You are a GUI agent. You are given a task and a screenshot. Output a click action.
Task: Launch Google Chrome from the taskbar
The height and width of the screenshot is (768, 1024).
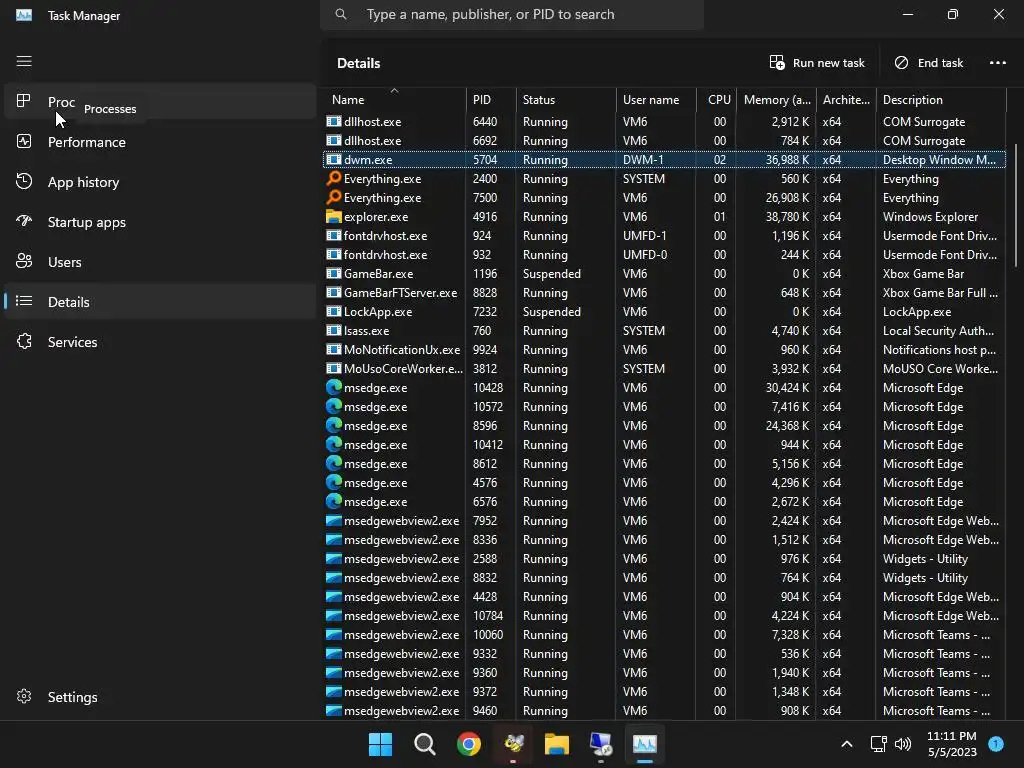point(468,744)
